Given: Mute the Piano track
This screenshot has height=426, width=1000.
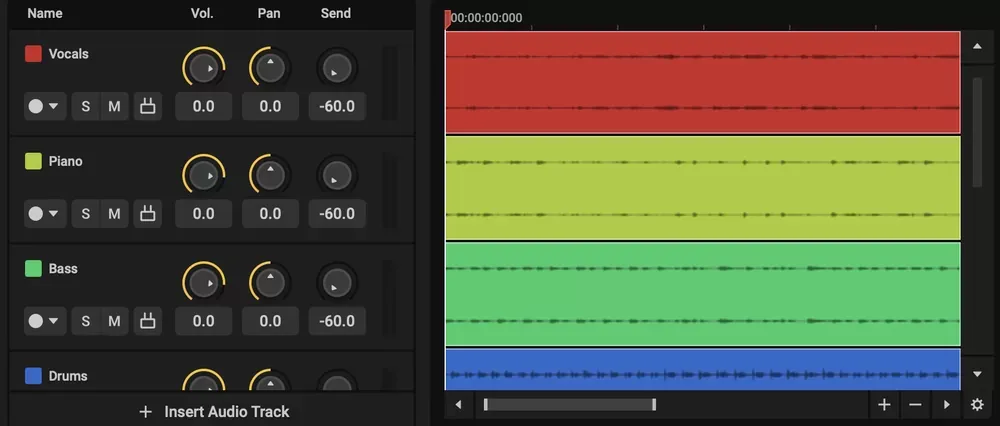Looking at the screenshot, I should [114, 214].
